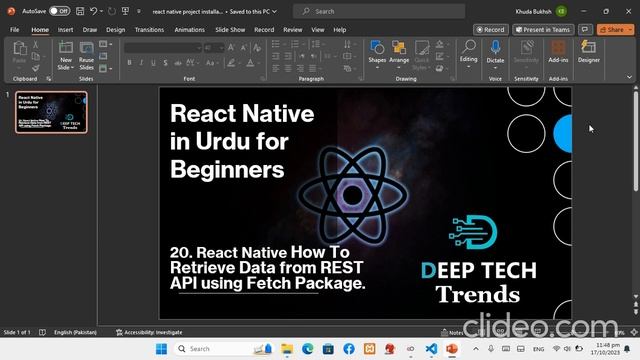The width and height of the screenshot is (640, 360).
Task: Open the Clipboard dialog launcher
Action: pos(49,78)
